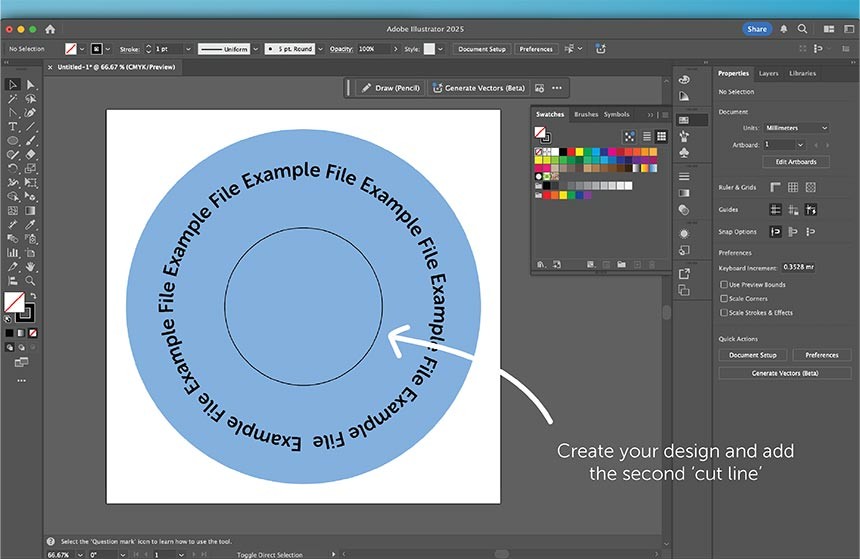860x559 pixels.
Task: Select the Ellipse tool
Action: (x=13, y=141)
